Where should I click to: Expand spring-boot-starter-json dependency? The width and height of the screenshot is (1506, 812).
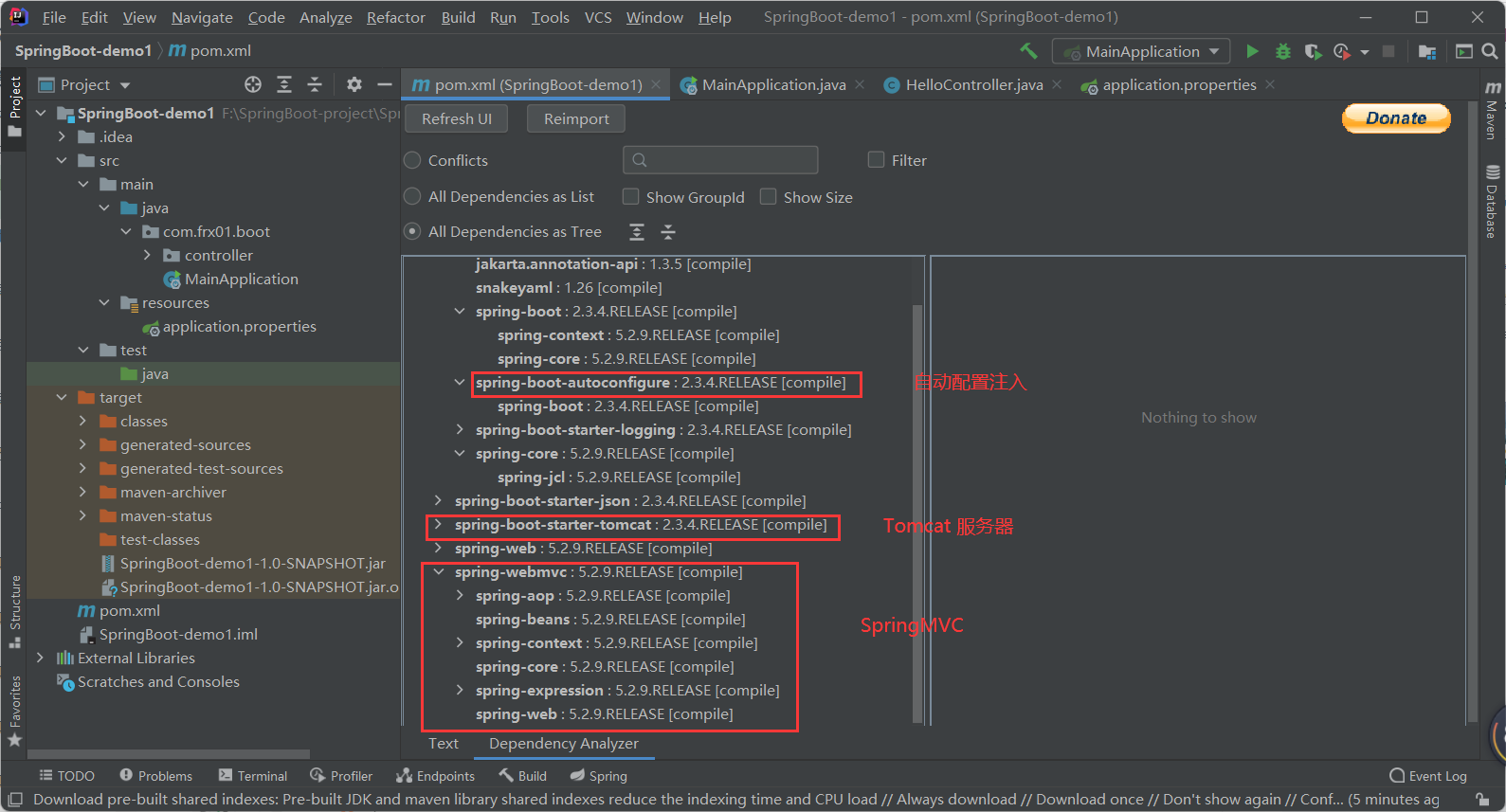coord(438,500)
